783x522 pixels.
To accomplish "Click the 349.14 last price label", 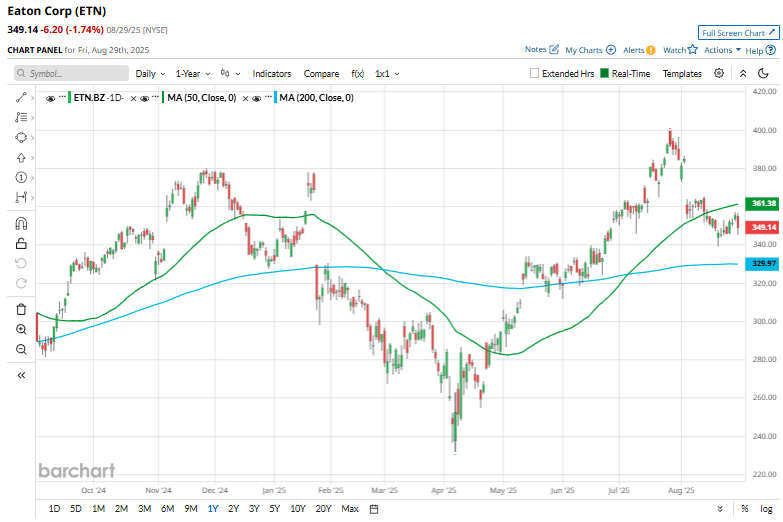I will (762, 227).
